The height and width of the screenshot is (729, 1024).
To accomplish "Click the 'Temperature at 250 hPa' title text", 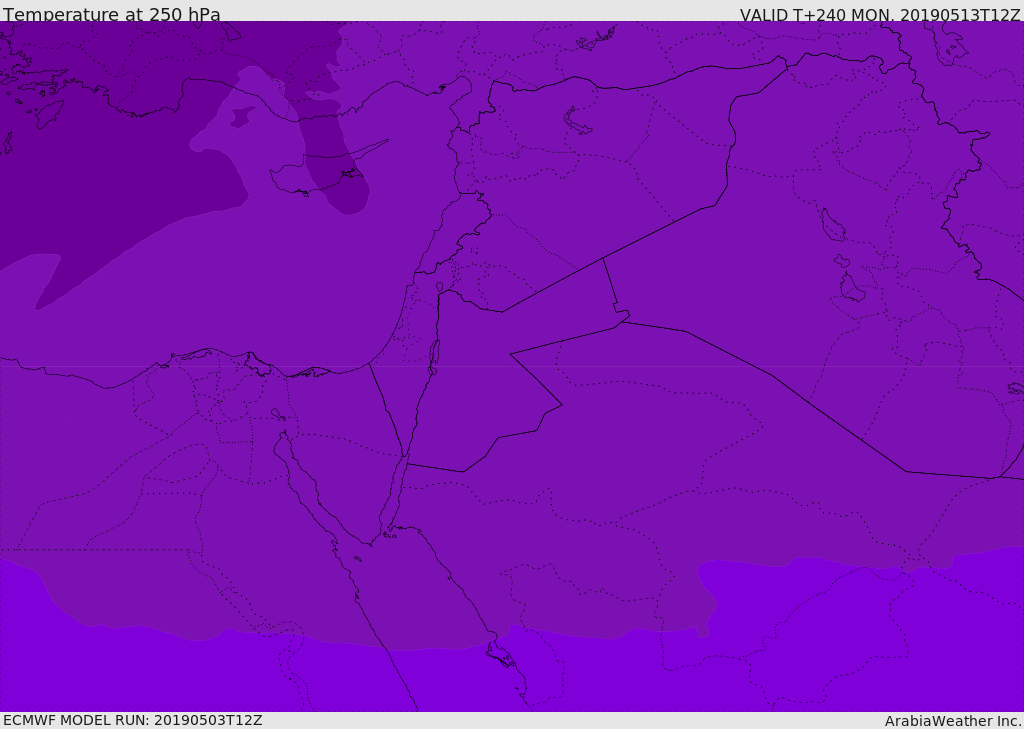I will (112, 14).
